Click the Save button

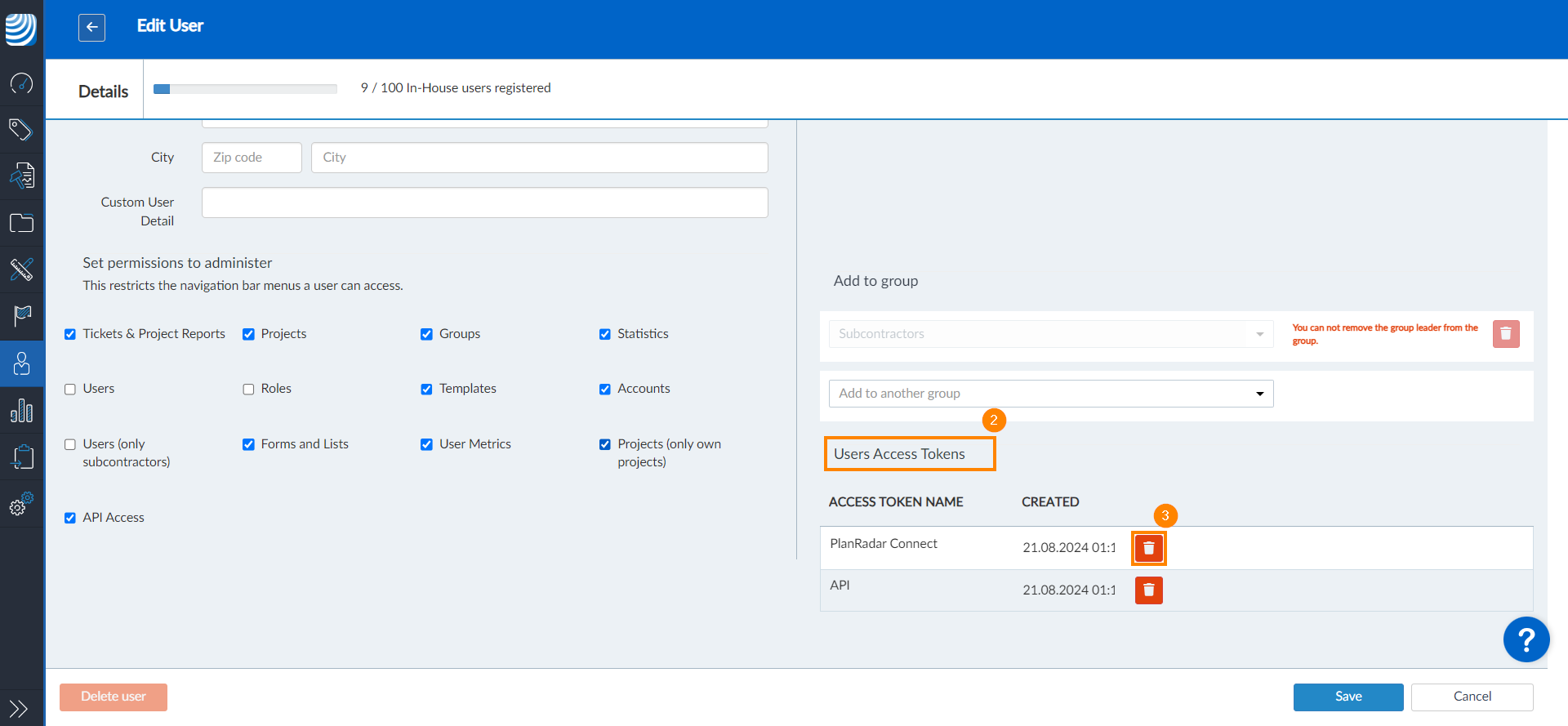point(1348,697)
